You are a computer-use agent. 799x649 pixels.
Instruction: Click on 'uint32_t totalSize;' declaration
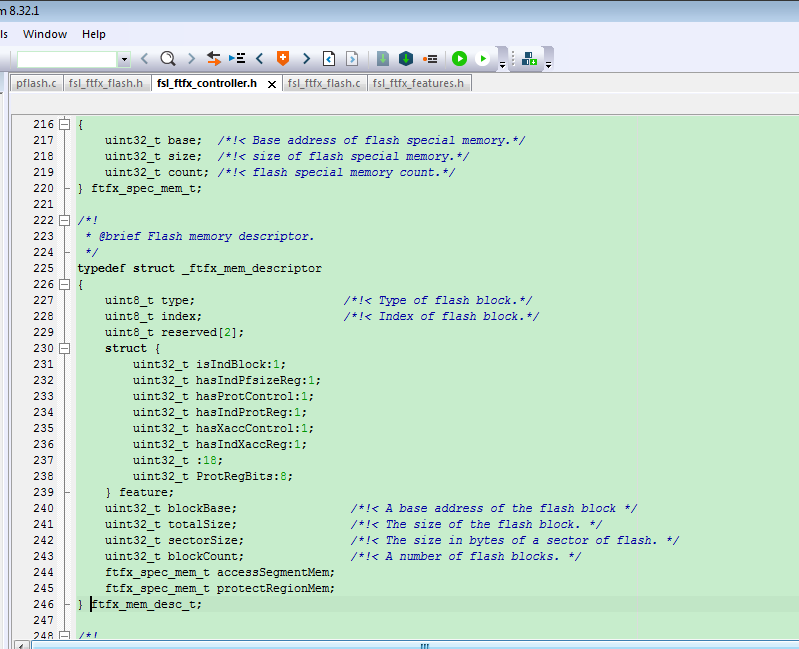pyautogui.click(x=171, y=524)
